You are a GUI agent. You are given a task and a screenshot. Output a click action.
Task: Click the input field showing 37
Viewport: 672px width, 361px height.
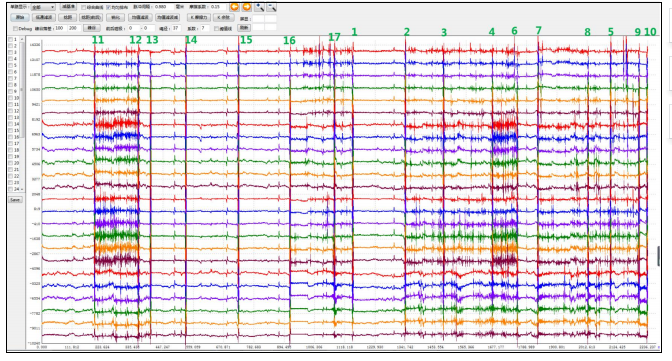[176, 28]
